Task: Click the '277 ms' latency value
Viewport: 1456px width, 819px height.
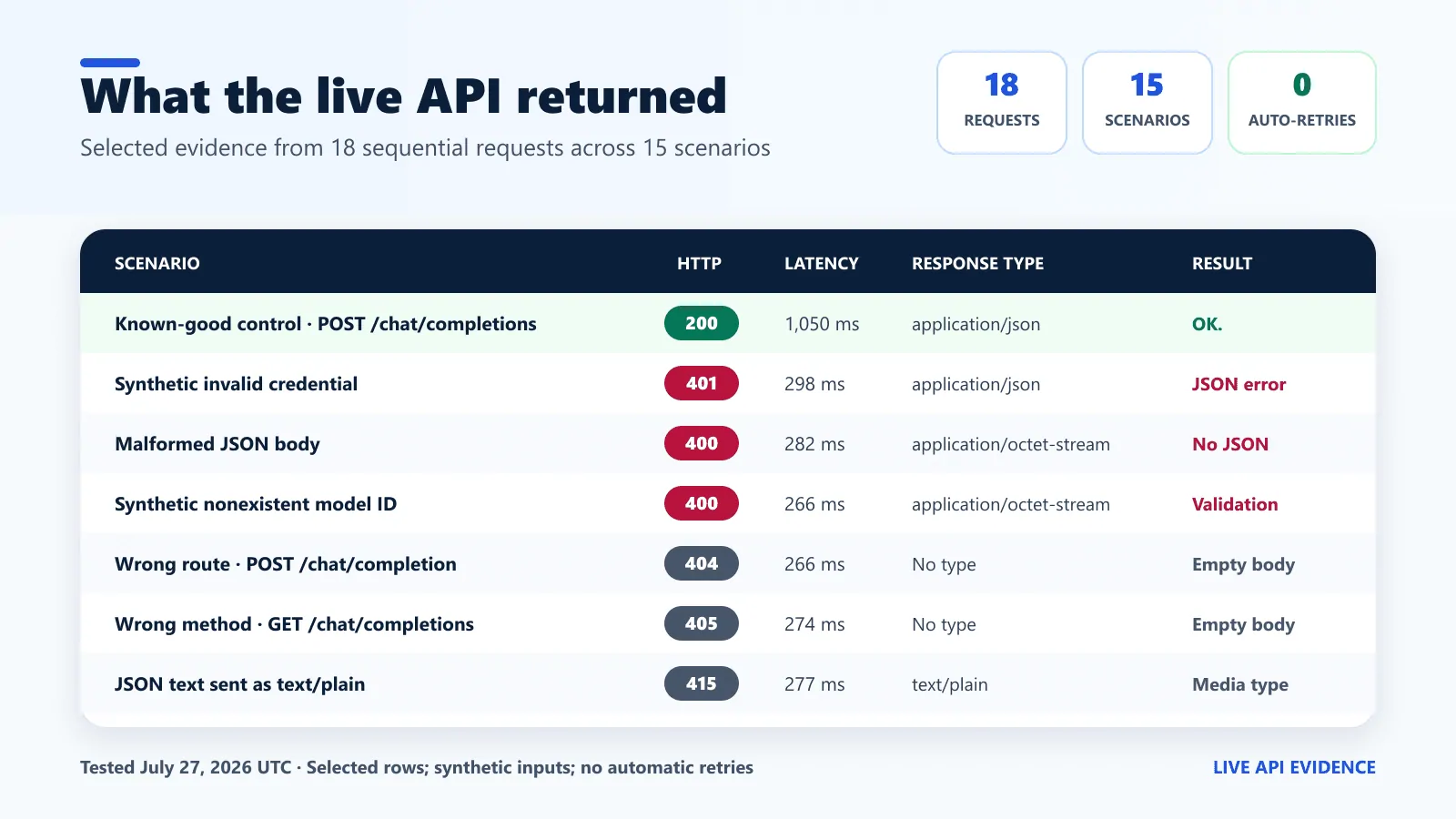Action: [x=814, y=684]
